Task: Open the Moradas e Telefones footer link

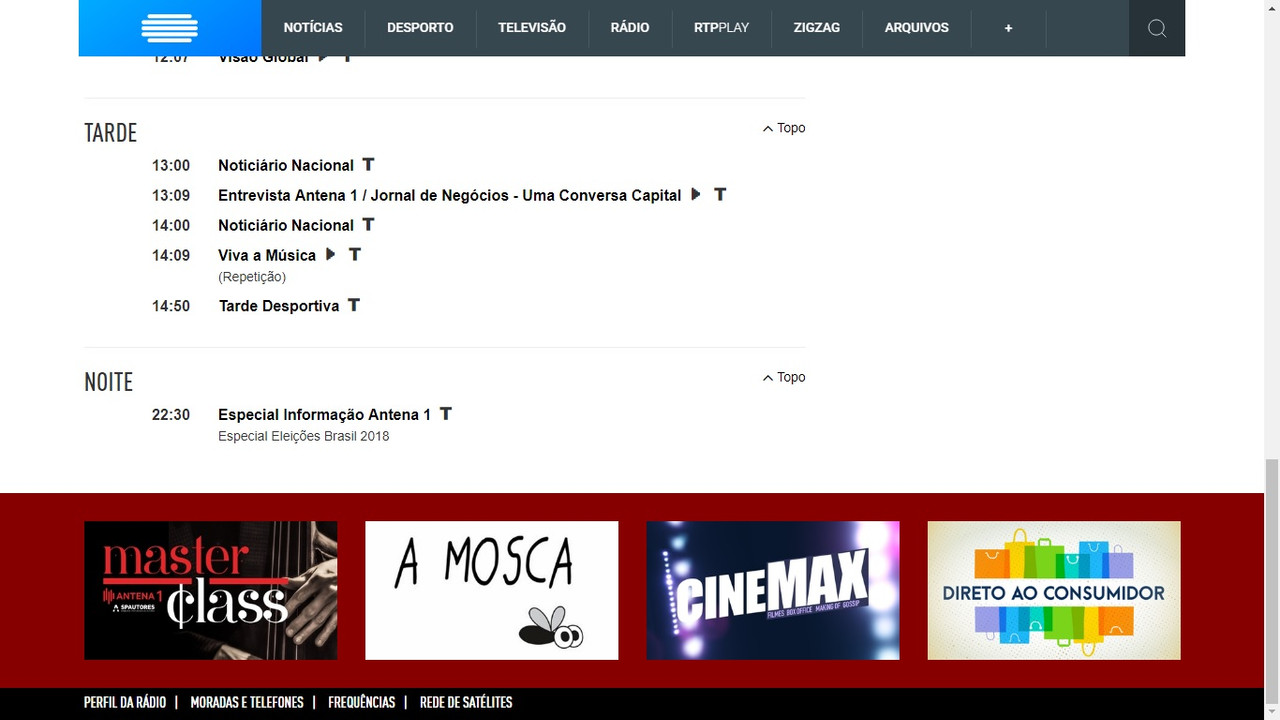Action: click(247, 702)
